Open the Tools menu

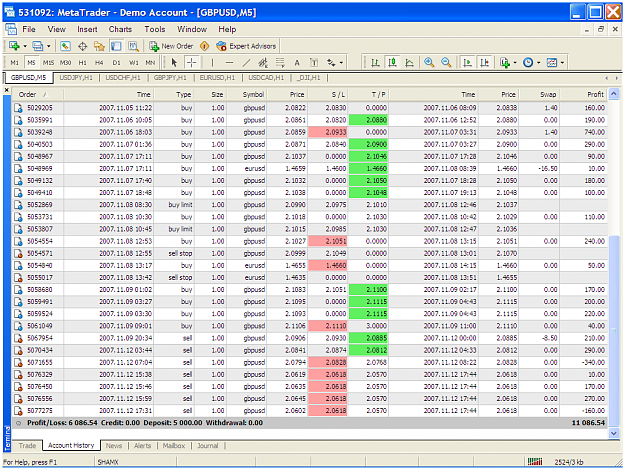155,29
